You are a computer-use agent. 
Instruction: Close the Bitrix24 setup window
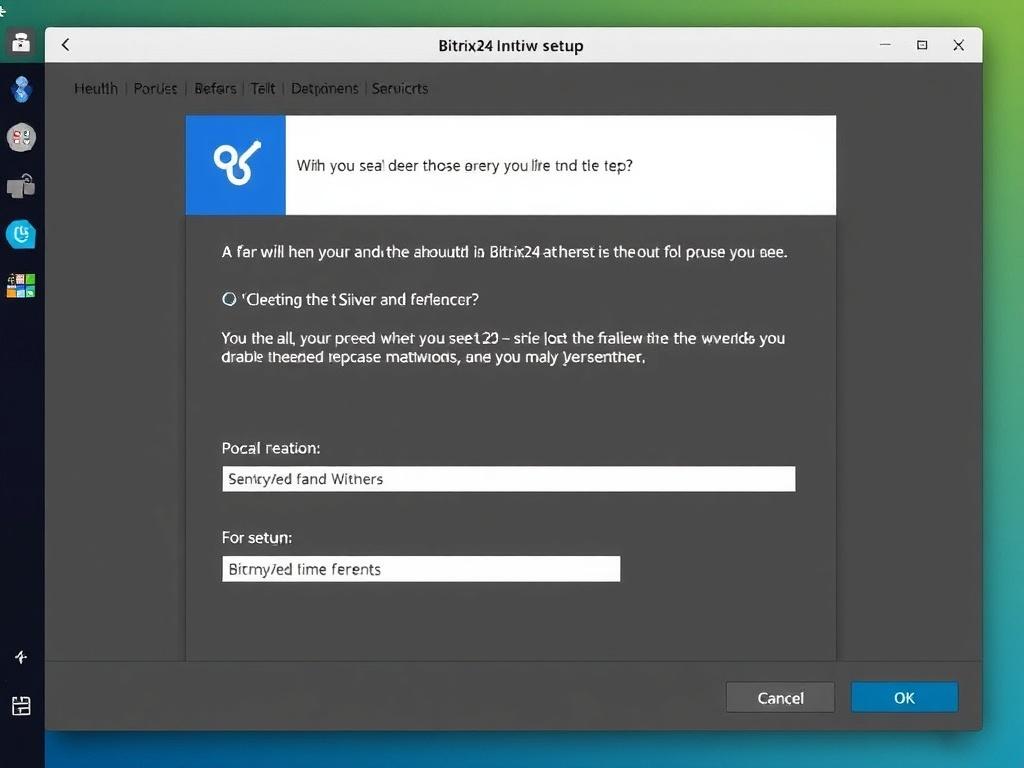pyautogui.click(x=959, y=44)
